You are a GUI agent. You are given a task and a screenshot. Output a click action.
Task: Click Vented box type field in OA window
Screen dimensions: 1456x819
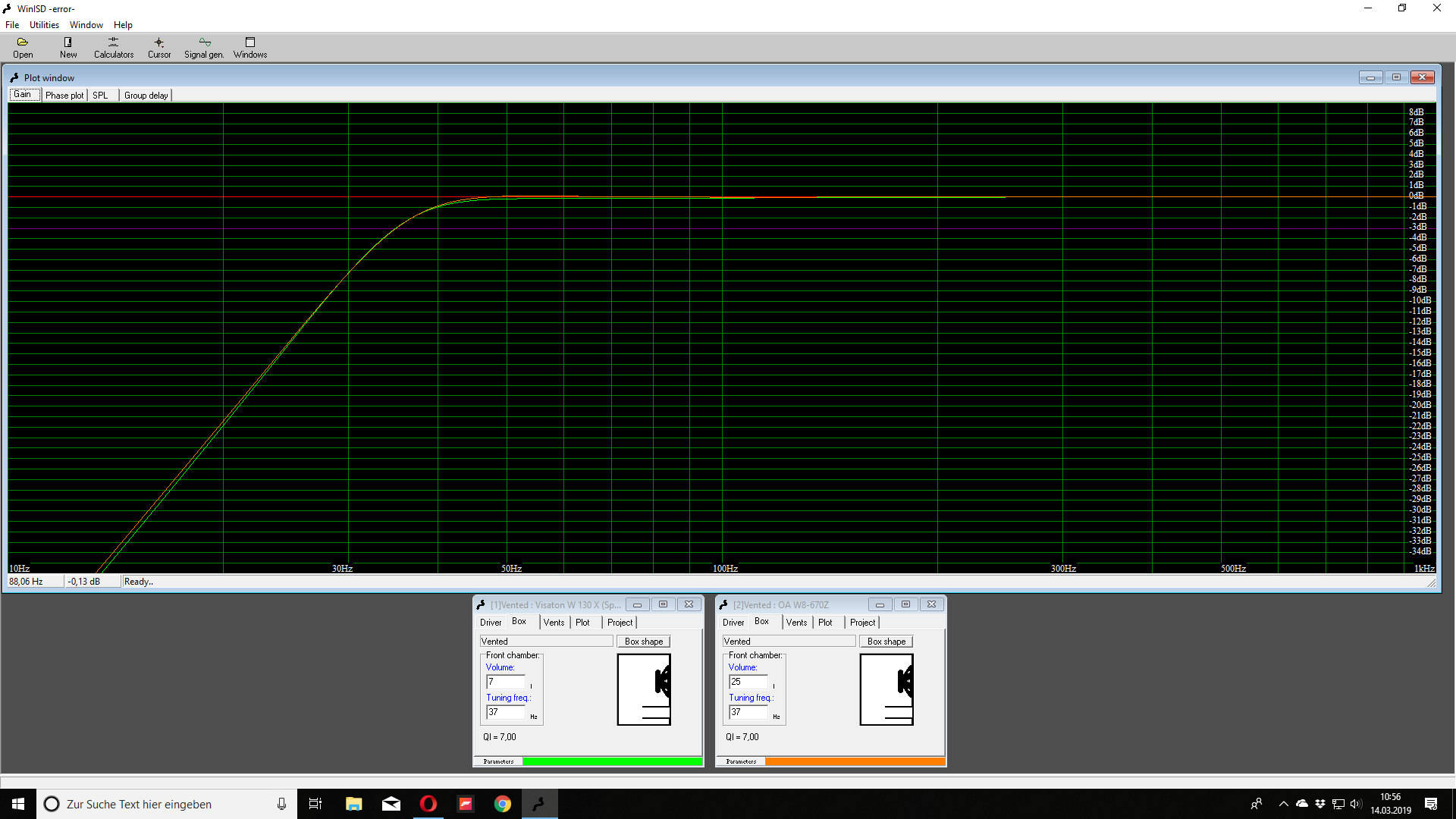coord(789,642)
